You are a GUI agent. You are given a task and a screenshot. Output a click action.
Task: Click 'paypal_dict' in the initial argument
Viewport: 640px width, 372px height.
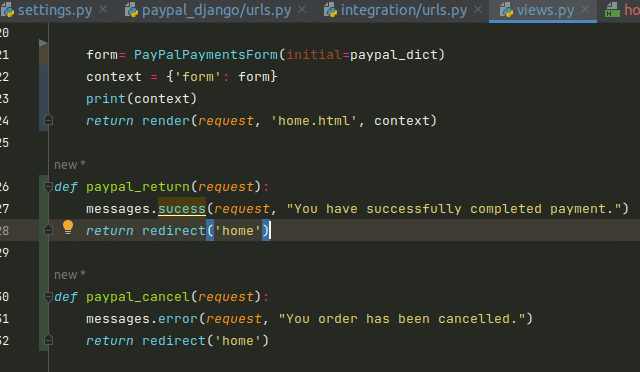394,55
